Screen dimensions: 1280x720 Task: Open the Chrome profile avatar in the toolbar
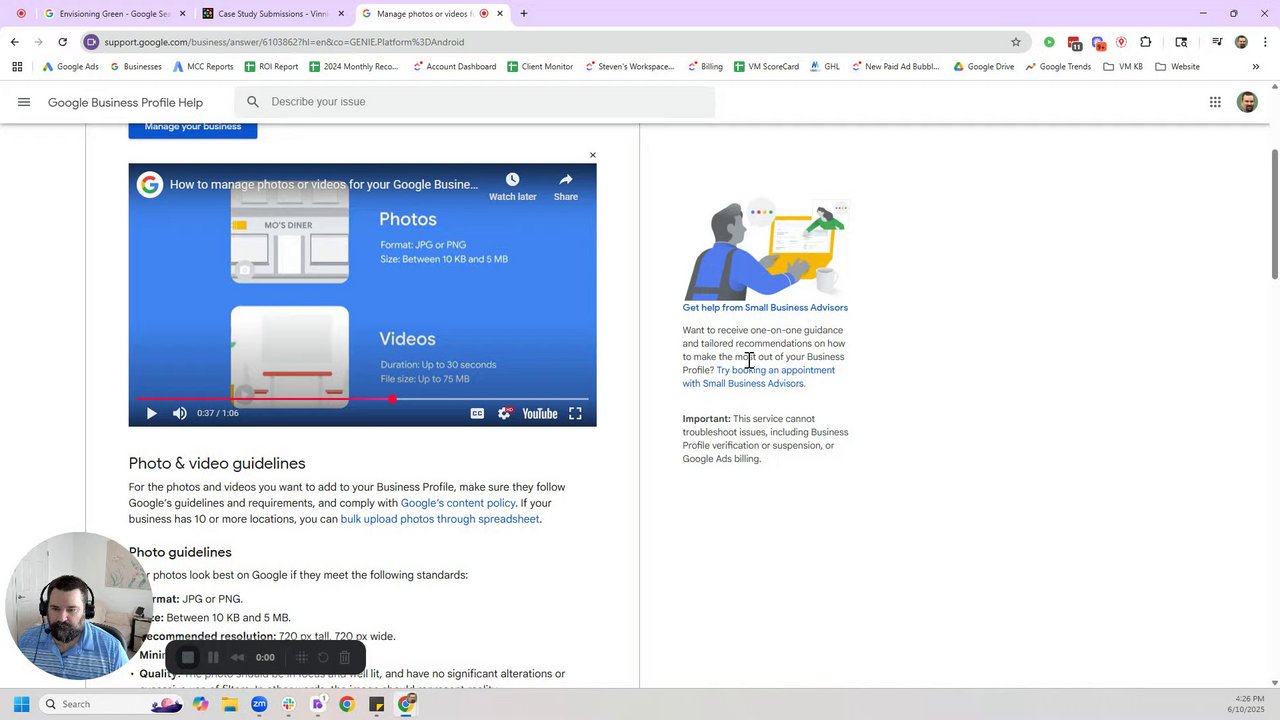coord(1241,42)
